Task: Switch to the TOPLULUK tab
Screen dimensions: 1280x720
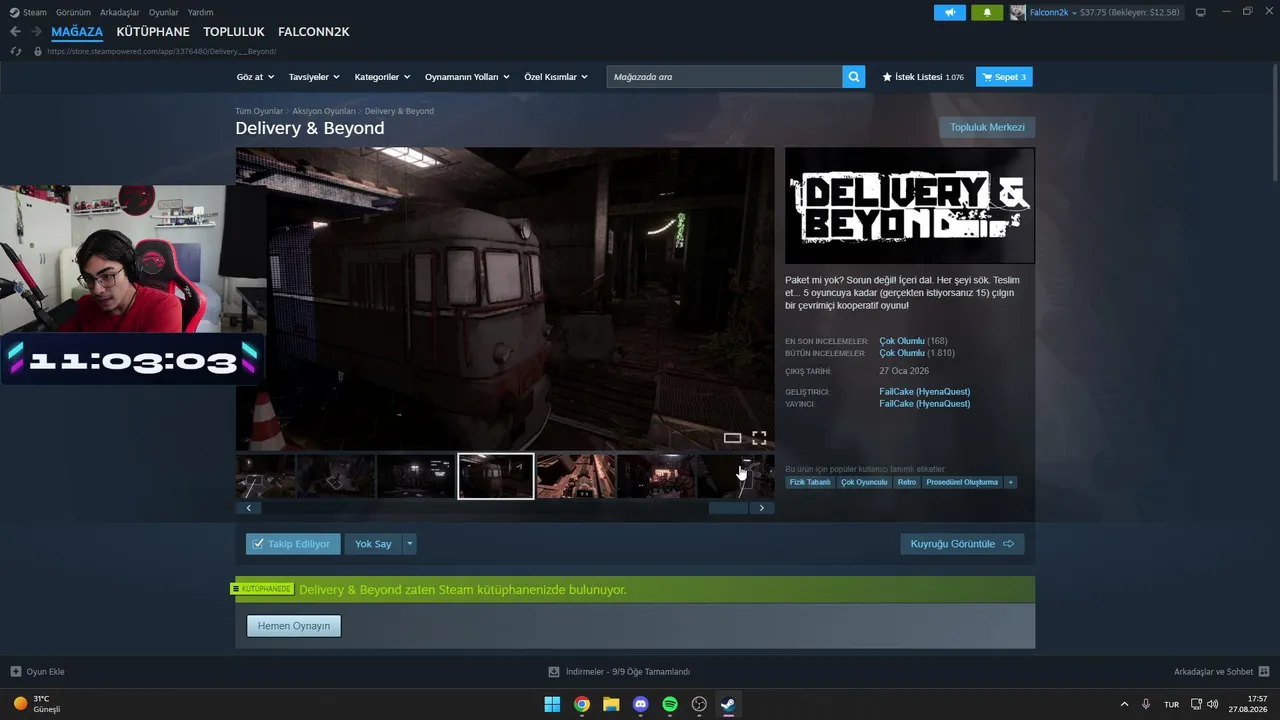Action: (234, 32)
